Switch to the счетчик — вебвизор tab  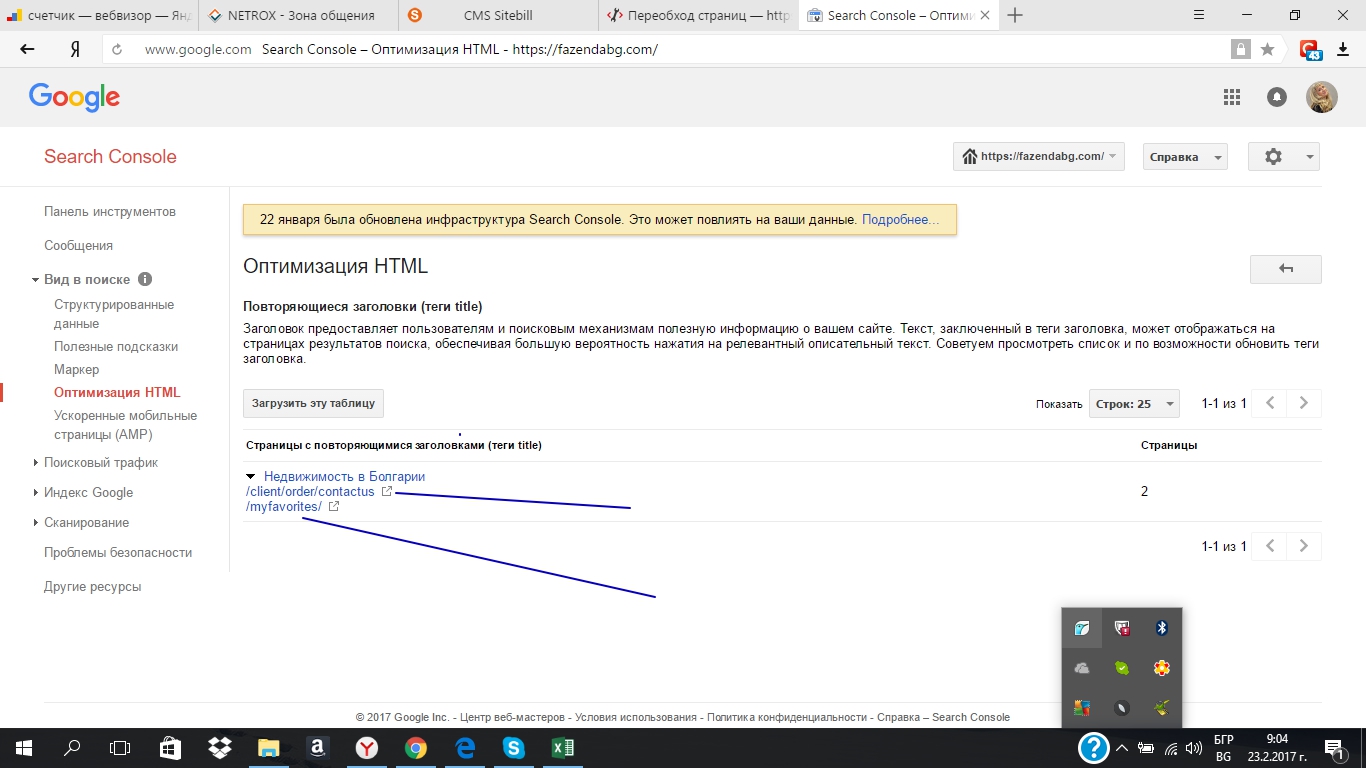tap(99, 15)
